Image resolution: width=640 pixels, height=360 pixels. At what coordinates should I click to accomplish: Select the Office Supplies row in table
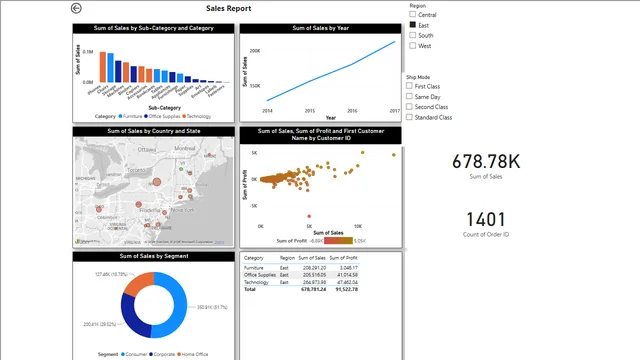point(301,275)
